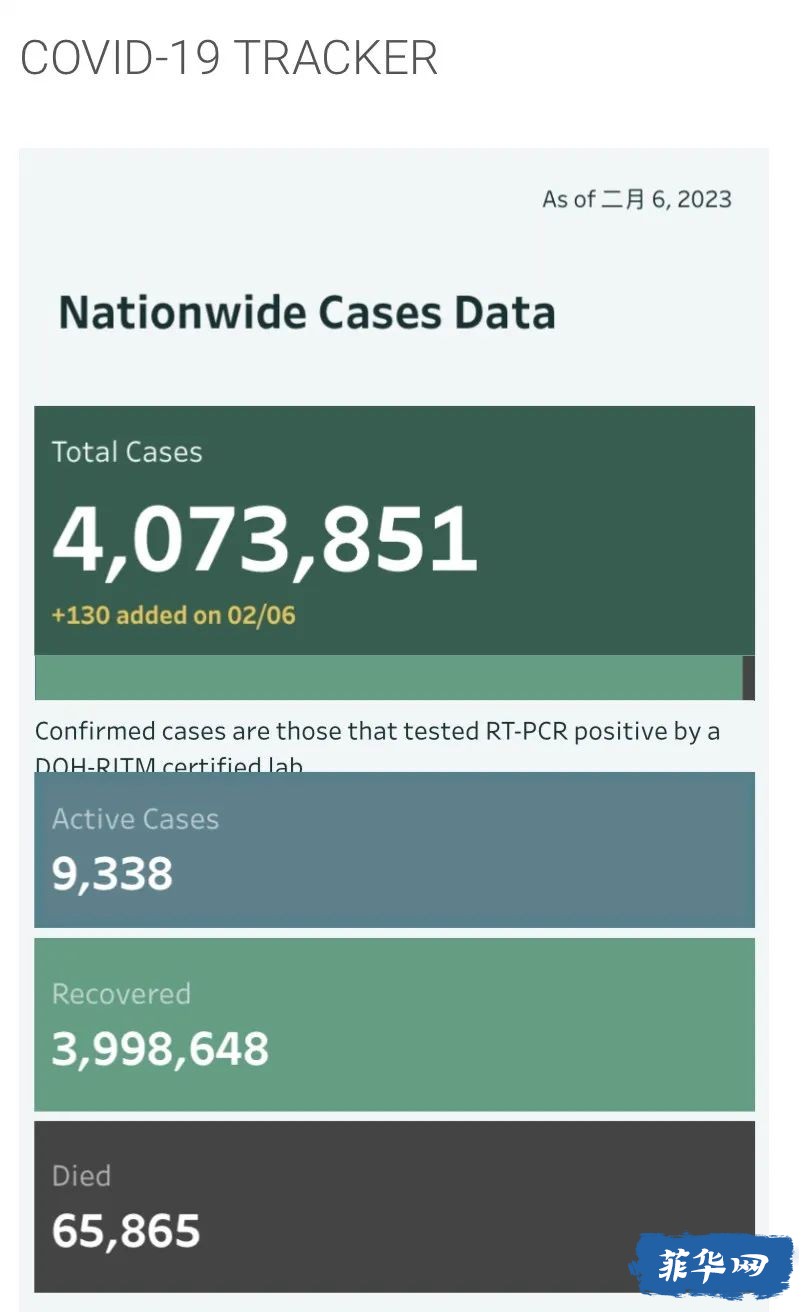Screen dimensions: 804x1312
Task: Open the Died card
Action: [x=394, y=1206]
